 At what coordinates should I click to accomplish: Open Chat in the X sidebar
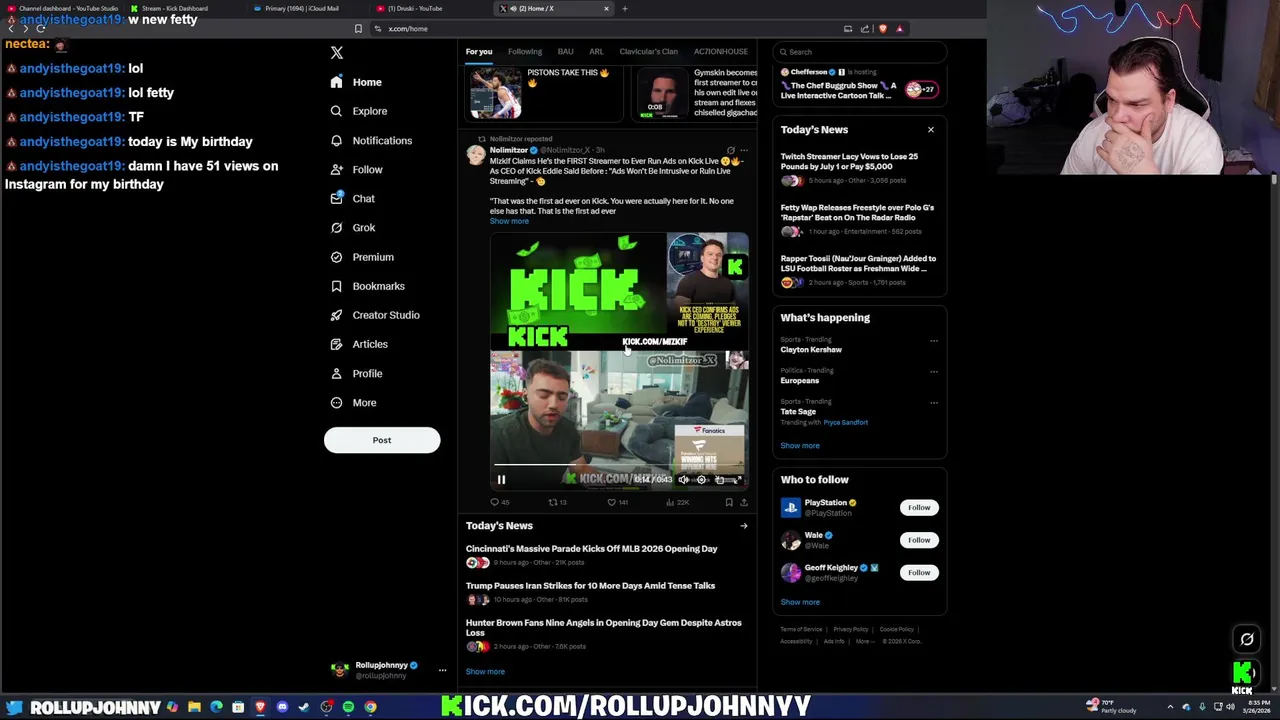353,199
